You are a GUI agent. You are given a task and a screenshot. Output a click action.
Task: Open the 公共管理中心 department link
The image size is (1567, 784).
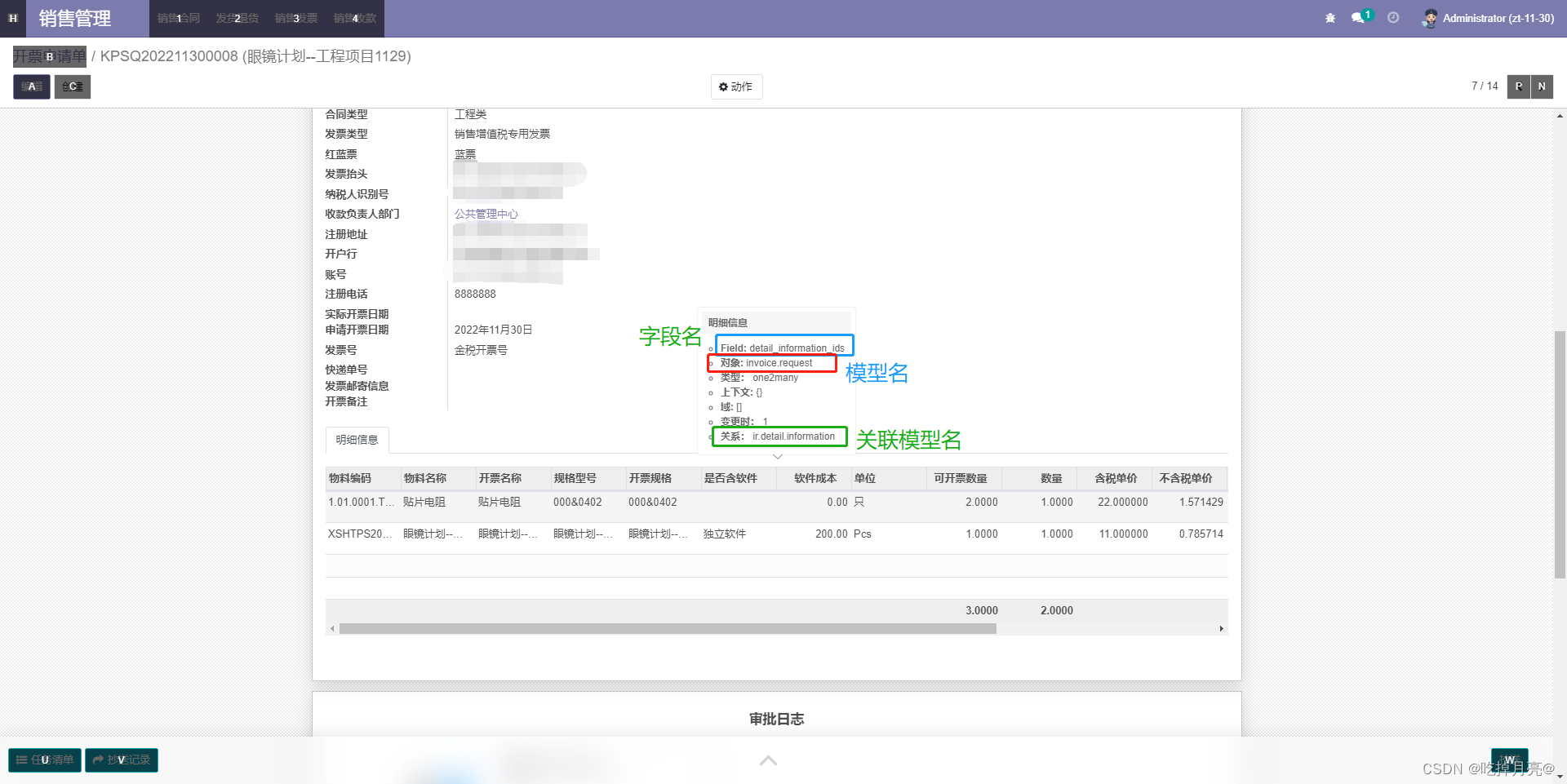pos(486,213)
